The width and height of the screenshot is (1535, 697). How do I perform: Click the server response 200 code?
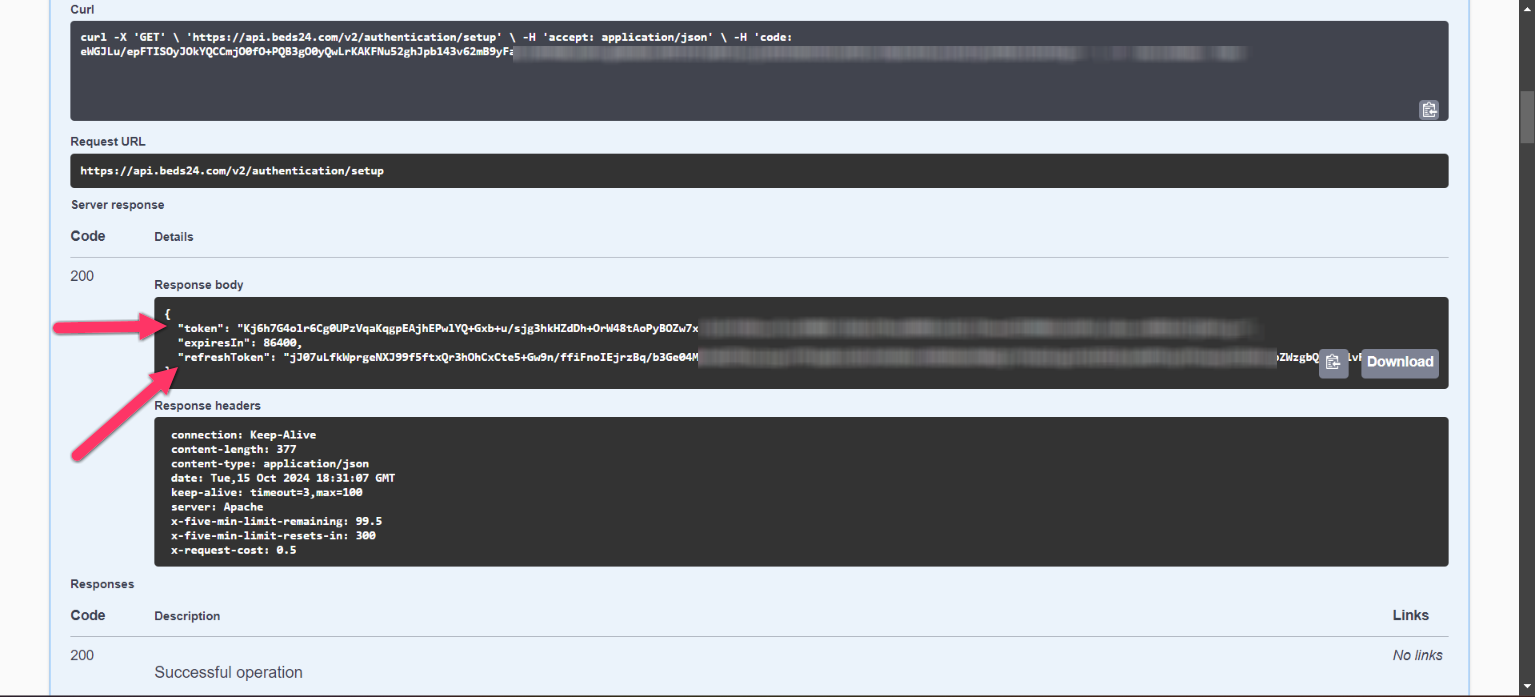click(82, 276)
